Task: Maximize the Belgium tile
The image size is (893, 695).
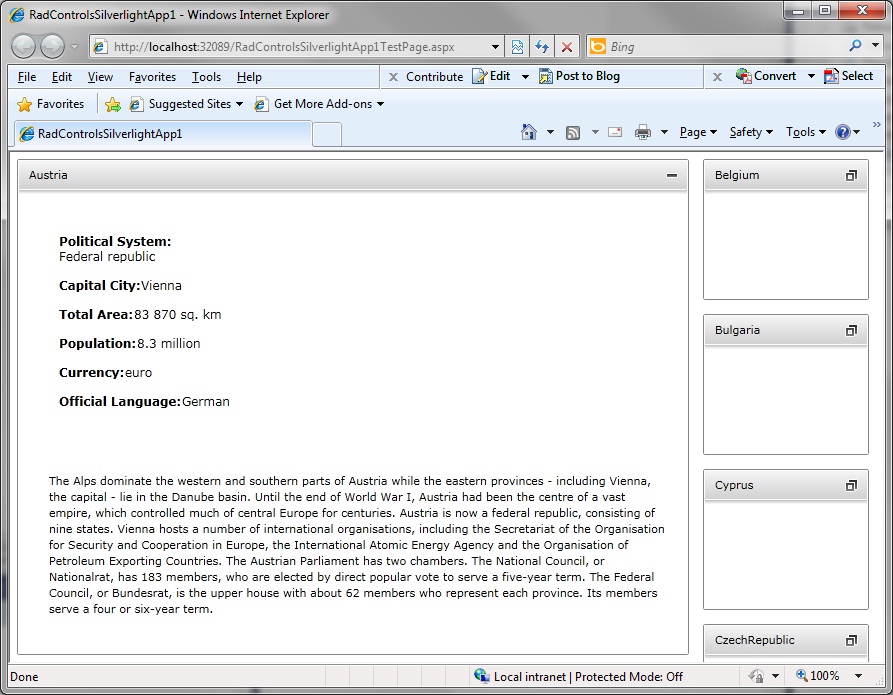Action: coord(851,175)
